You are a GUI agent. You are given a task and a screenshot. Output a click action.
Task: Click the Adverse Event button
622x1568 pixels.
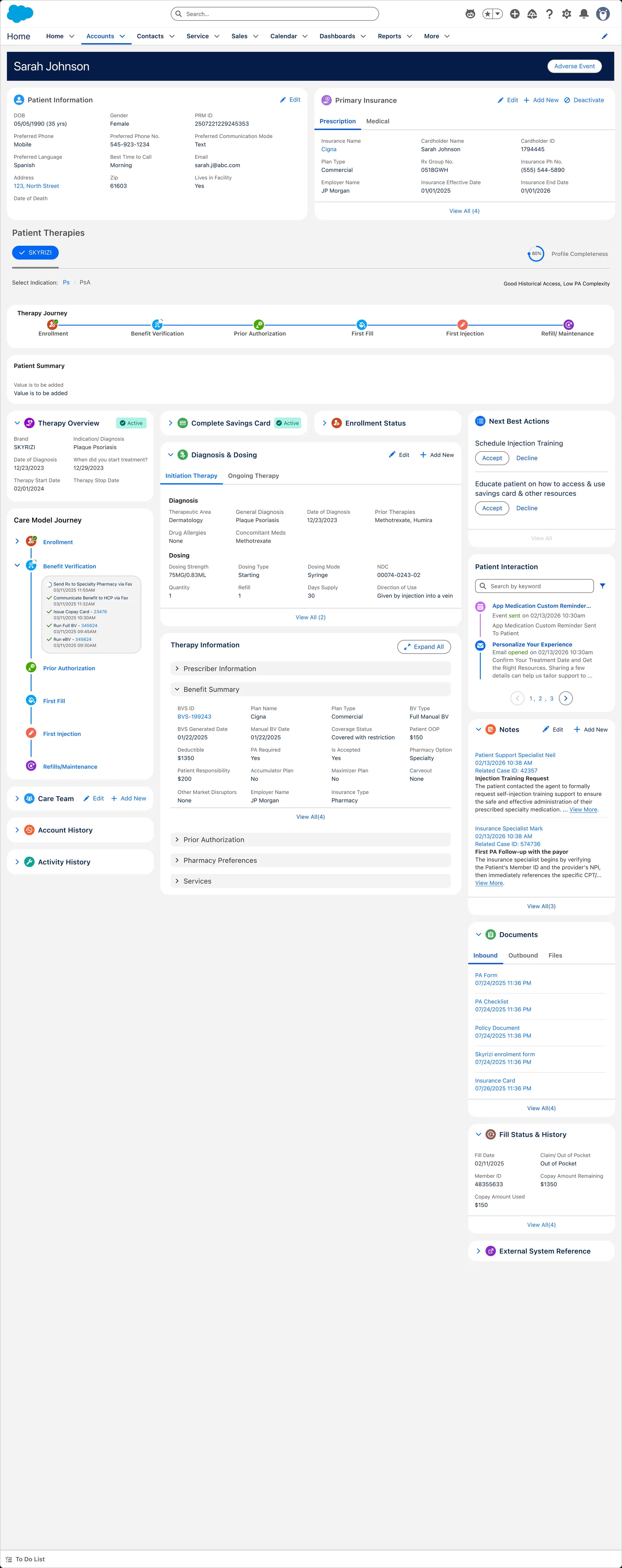(x=574, y=66)
